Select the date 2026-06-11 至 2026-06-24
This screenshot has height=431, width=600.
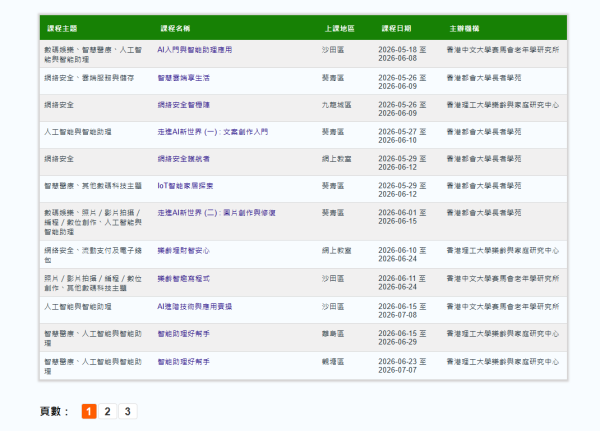click(402, 283)
